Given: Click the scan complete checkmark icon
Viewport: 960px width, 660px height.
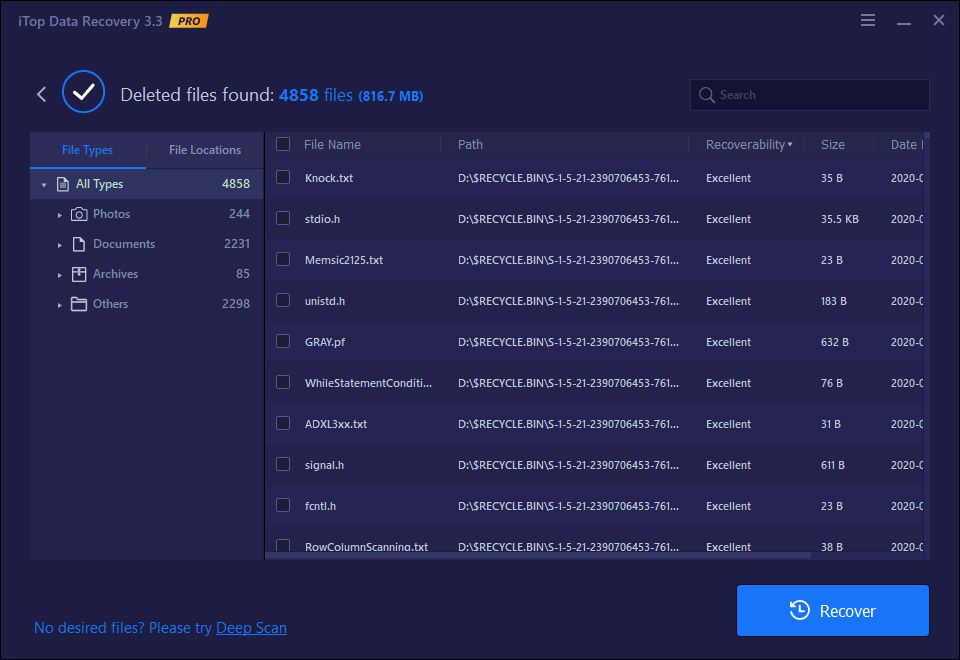Looking at the screenshot, I should tap(83, 92).
